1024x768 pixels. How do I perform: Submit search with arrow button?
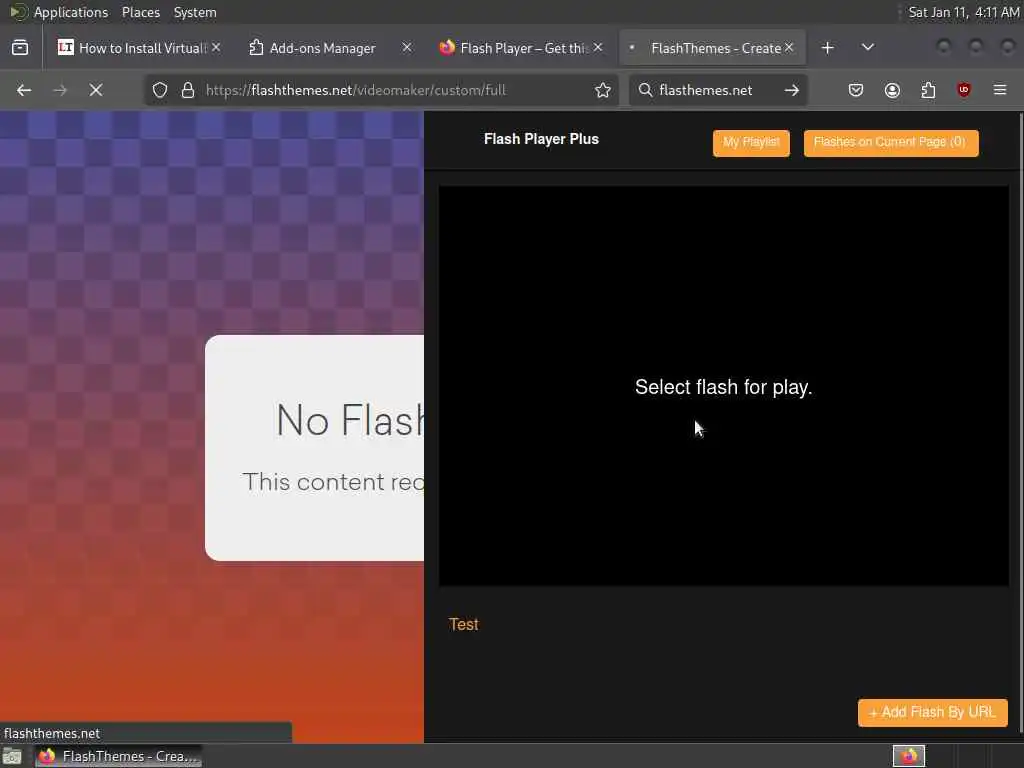(792, 90)
